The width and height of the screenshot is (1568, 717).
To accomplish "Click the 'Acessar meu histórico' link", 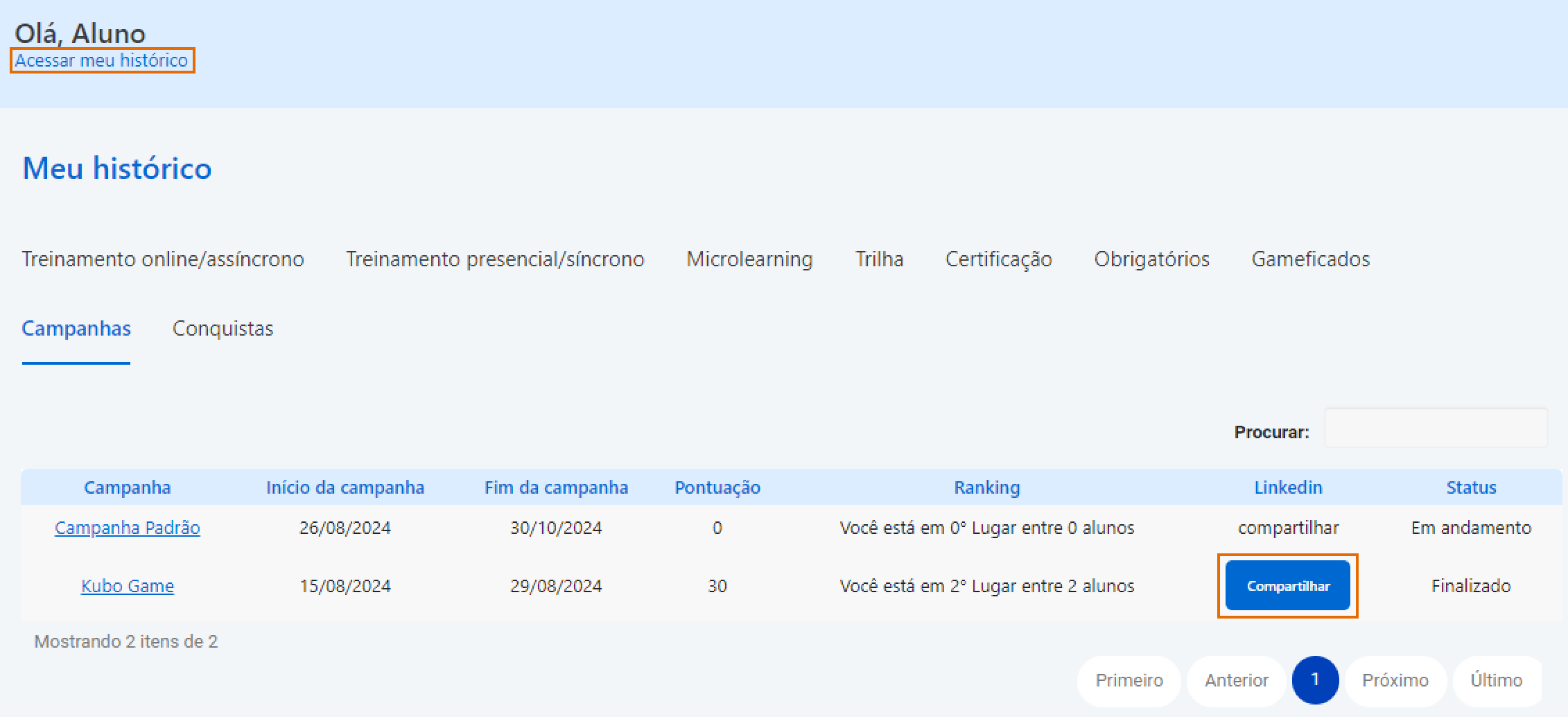I will pos(101,60).
